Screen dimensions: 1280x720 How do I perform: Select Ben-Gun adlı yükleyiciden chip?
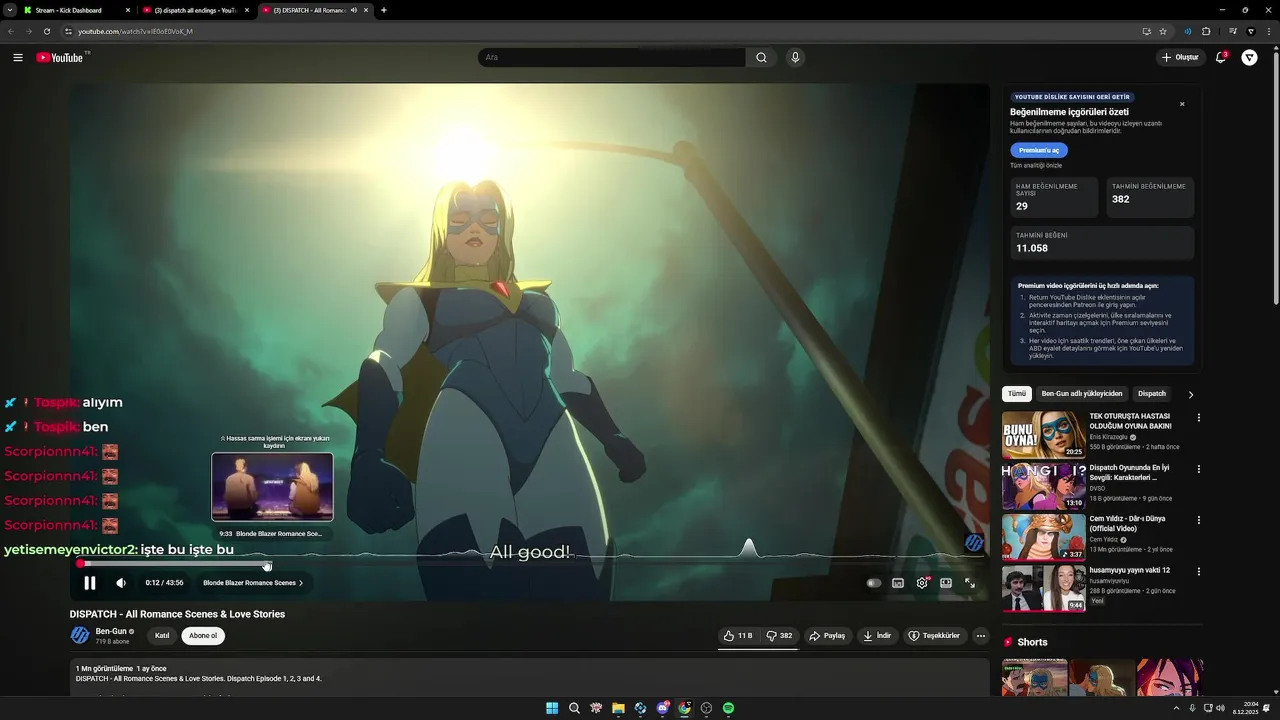coord(1082,394)
